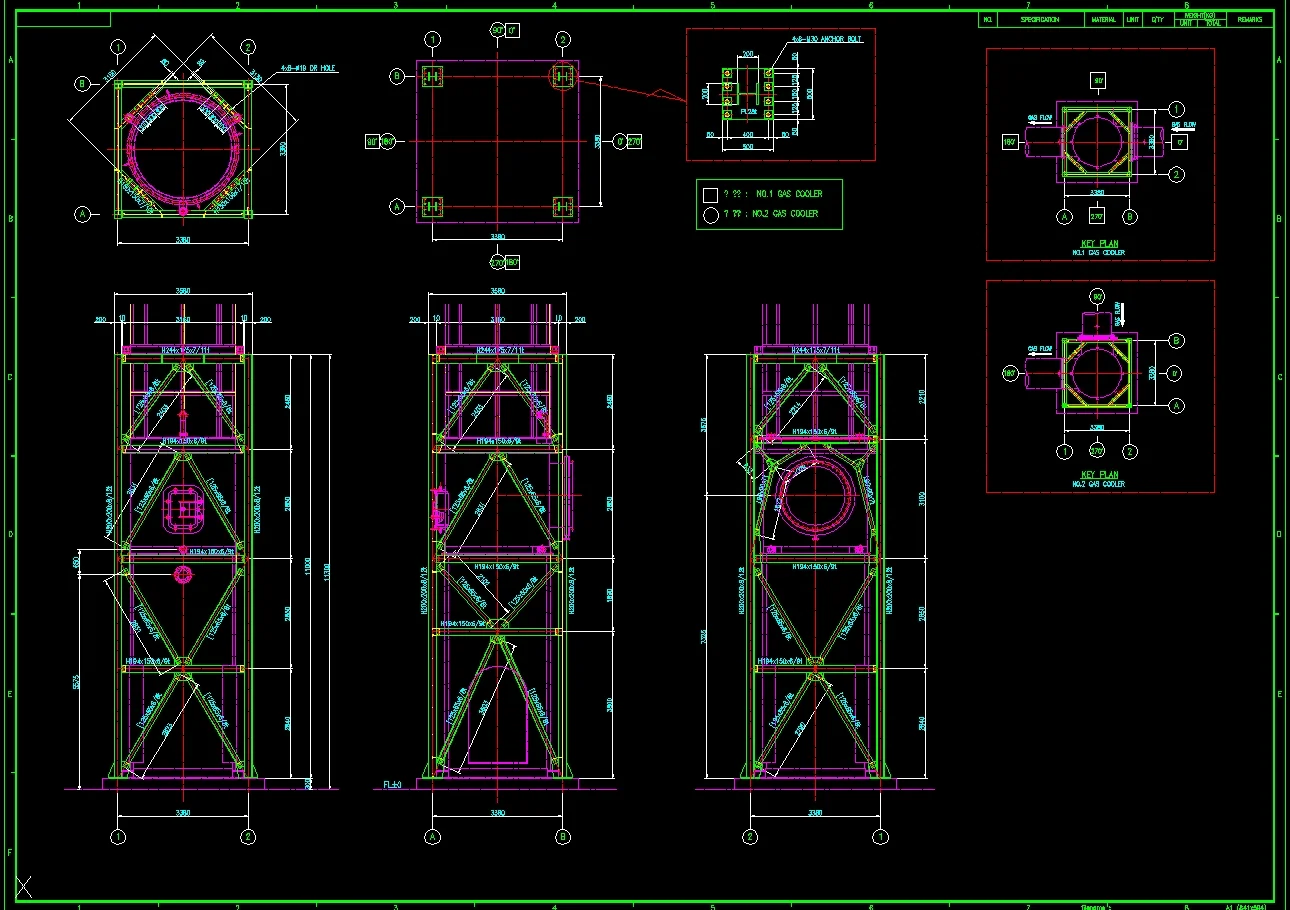Click the SPECIFICATION header in title block
Image resolution: width=1290 pixels, height=910 pixels.
pyautogui.click(x=1040, y=20)
